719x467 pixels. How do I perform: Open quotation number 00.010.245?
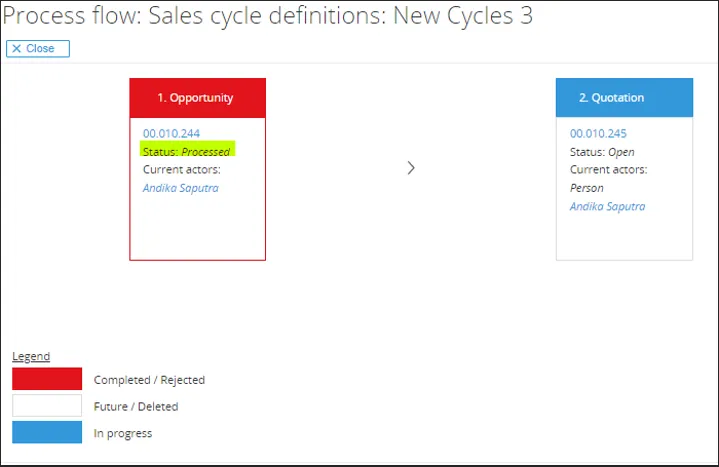pyautogui.click(x=598, y=133)
